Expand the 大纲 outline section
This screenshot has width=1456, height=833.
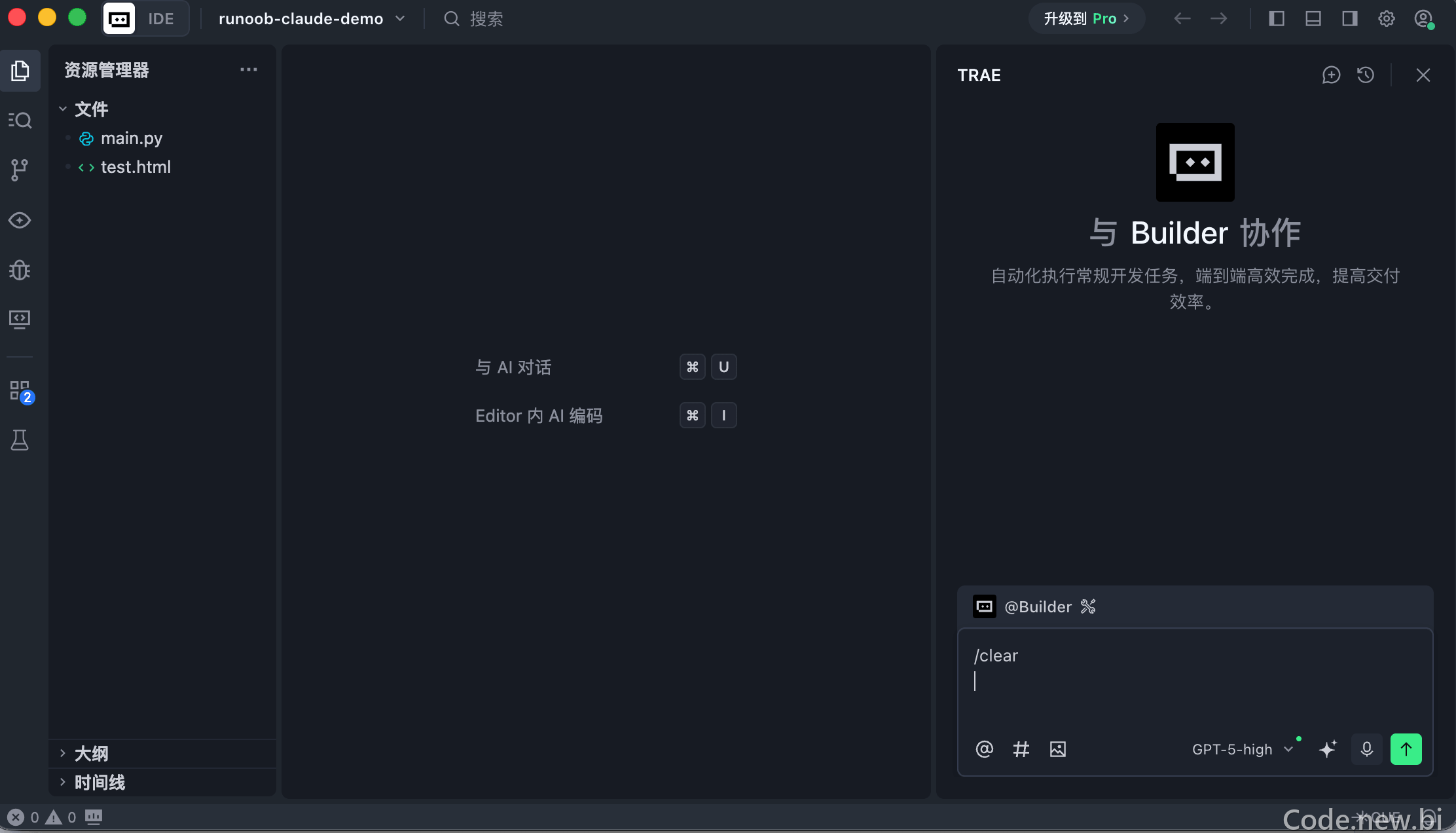[92, 754]
